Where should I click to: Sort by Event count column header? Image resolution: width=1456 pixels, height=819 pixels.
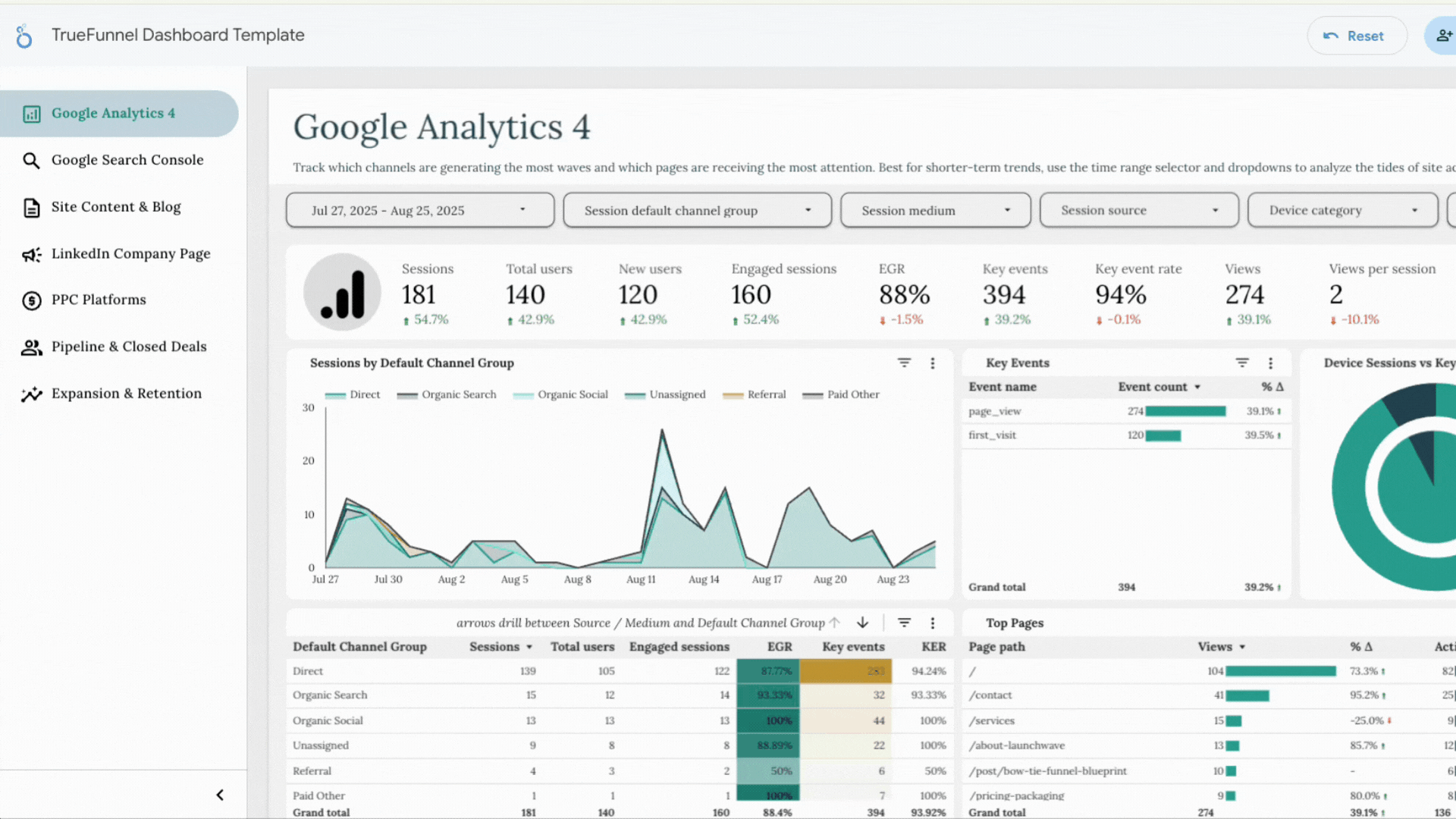[1153, 387]
